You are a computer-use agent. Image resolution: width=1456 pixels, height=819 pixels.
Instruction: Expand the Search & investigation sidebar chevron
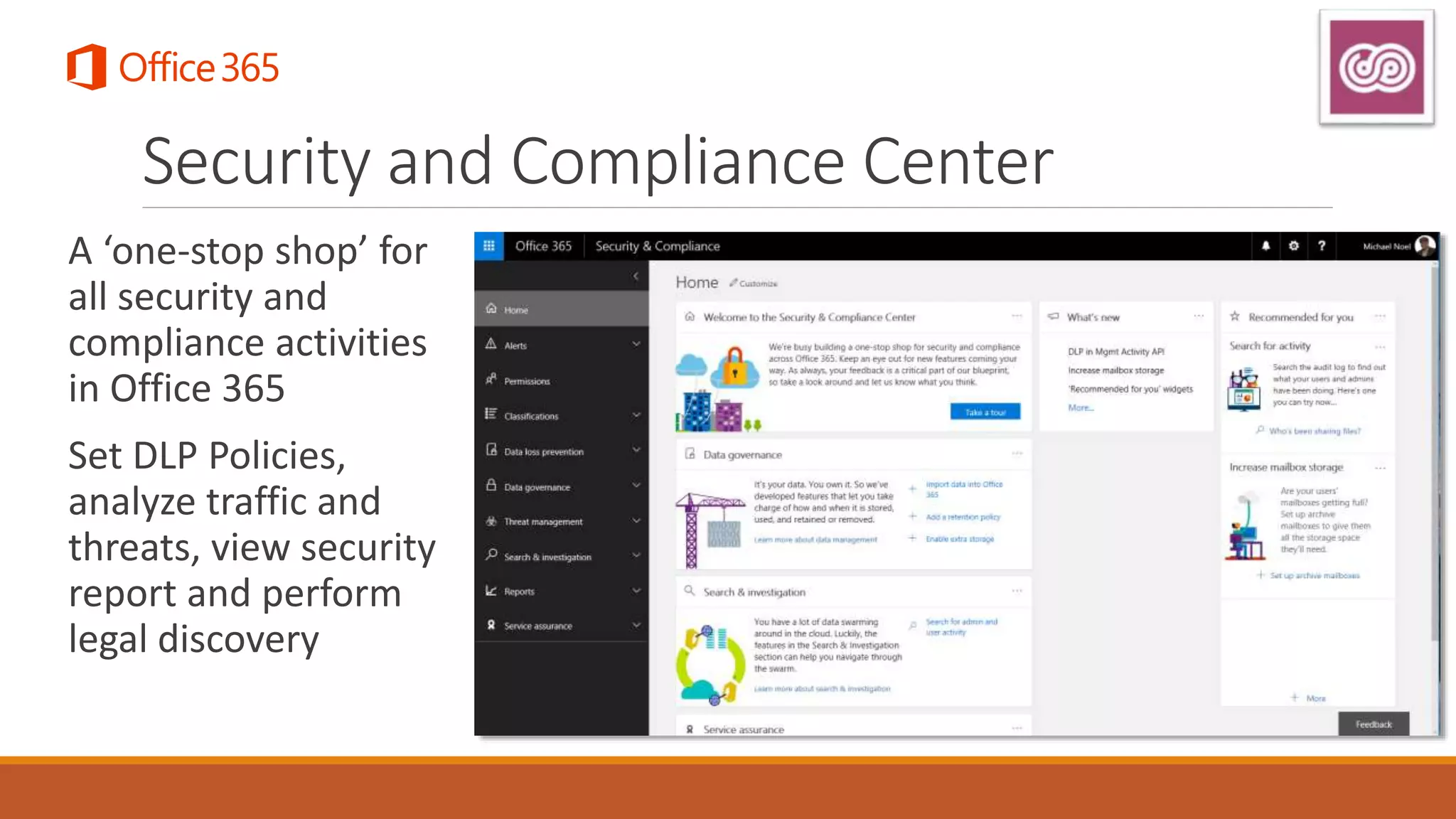pos(636,555)
